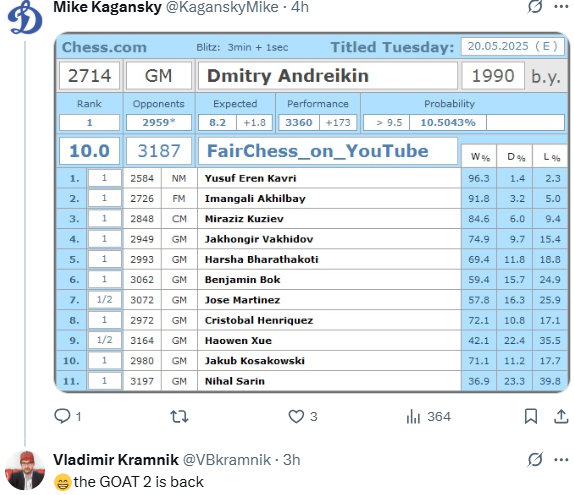
Task: View analytics via the 364 views icon
Action: coord(413,416)
